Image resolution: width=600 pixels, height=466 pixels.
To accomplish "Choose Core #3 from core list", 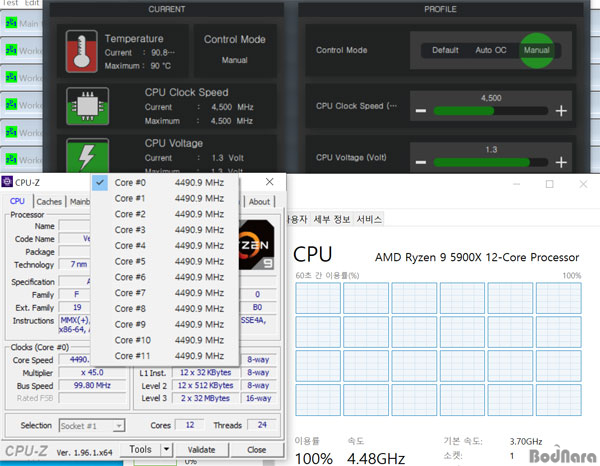I will pos(165,230).
